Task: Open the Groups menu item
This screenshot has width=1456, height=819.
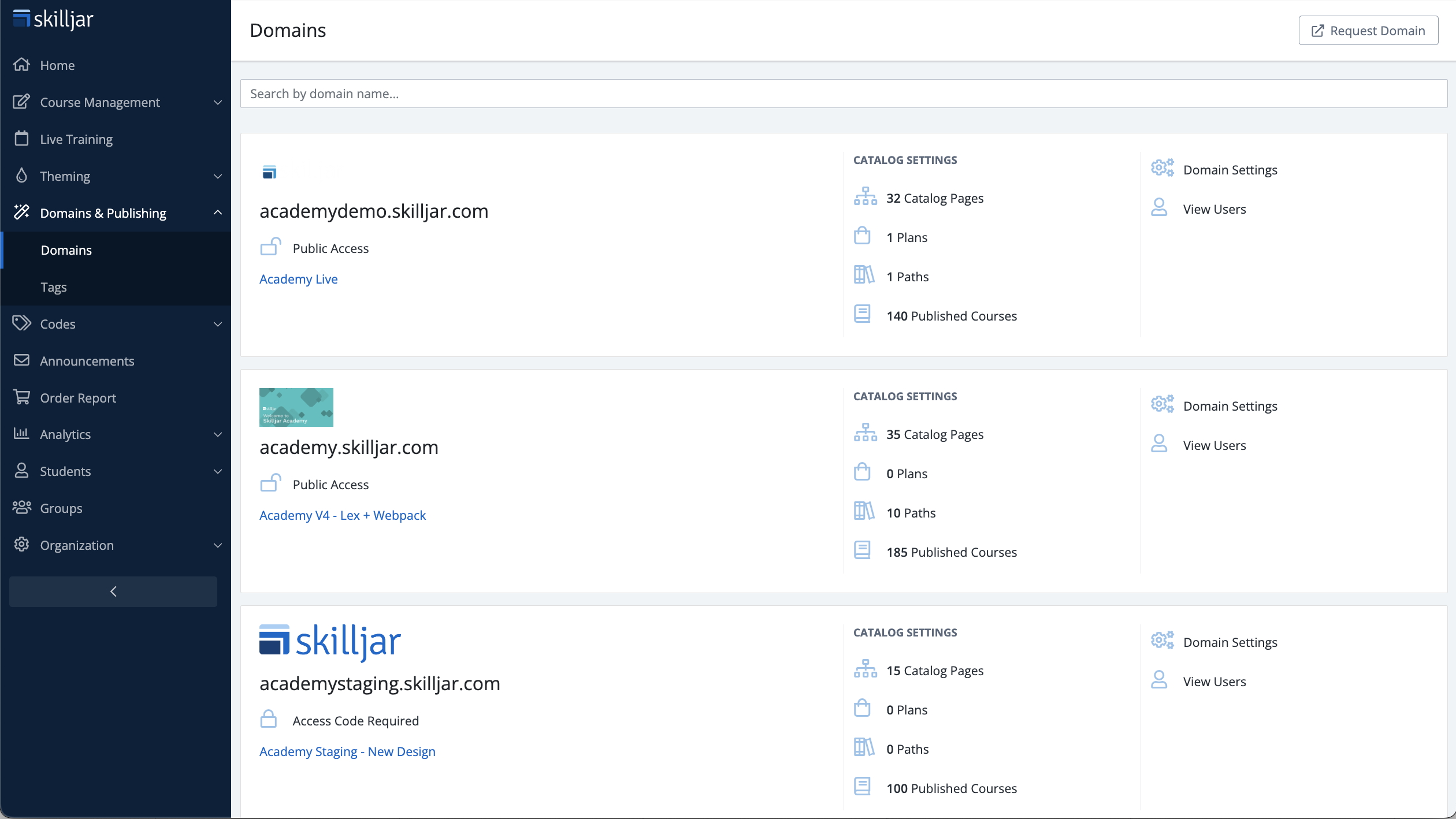Action: [116, 508]
